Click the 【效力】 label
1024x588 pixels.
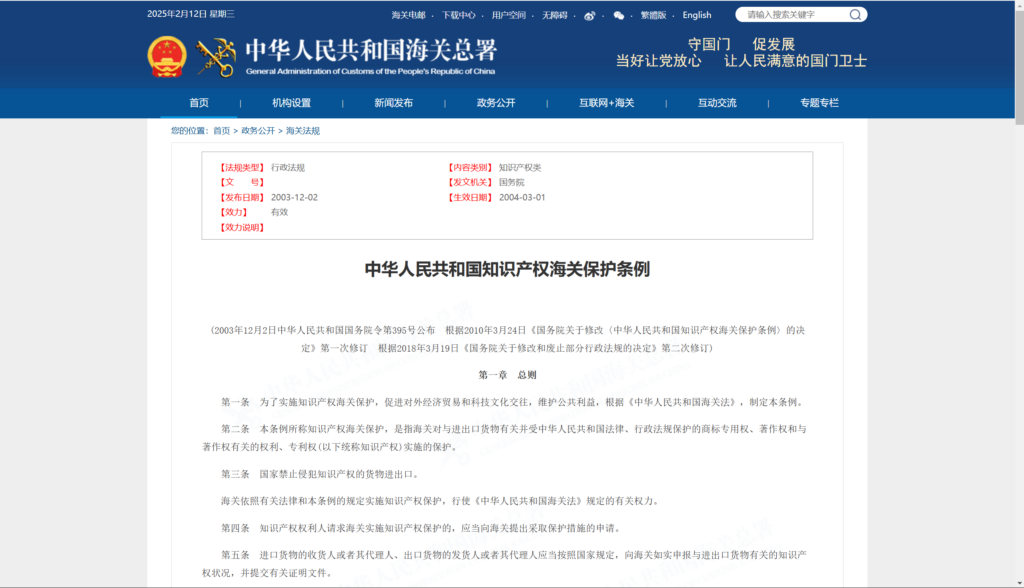233,212
